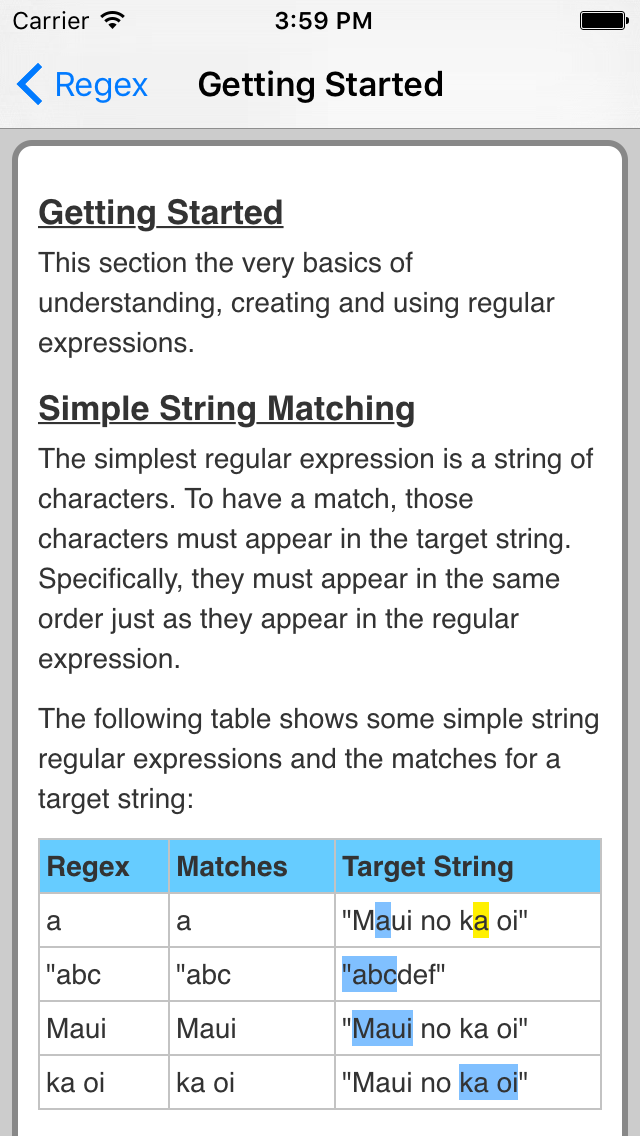Image resolution: width=640 pixels, height=1136 pixels.
Task: Tap the highlighted Maui match text
Action: tap(383, 1028)
